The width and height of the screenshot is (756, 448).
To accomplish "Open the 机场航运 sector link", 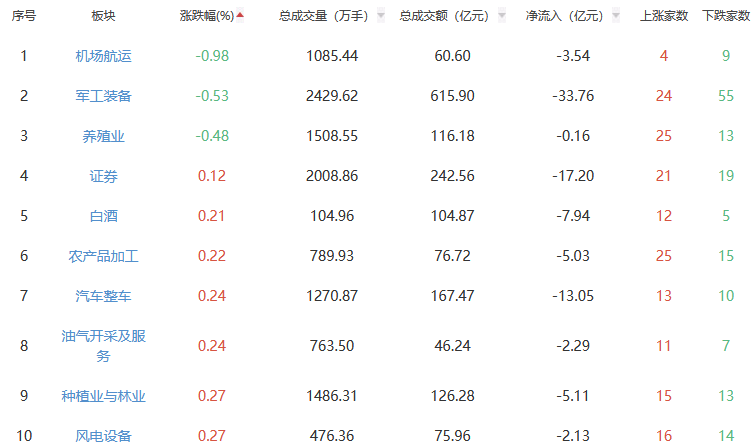I will tap(103, 56).
